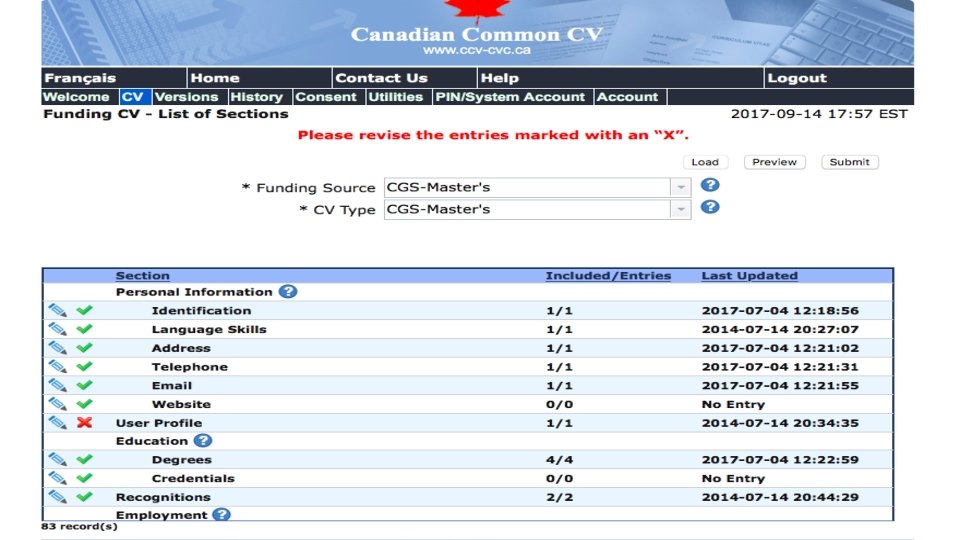The width and height of the screenshot is (960, 540).
Task: Click the green checkmark beside Website
Action: tap(84, 403)
